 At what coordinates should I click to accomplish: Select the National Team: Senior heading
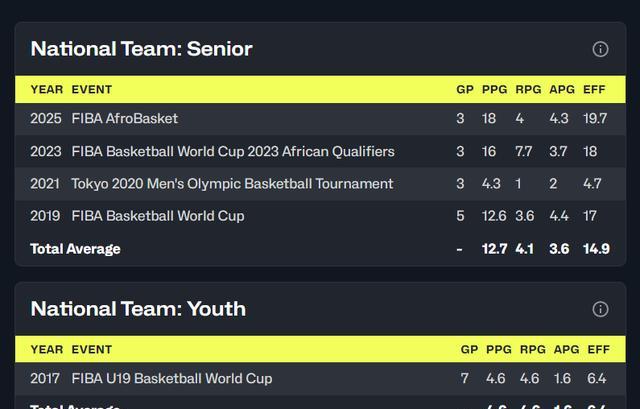pyautogui.click(x=141, y=49)
